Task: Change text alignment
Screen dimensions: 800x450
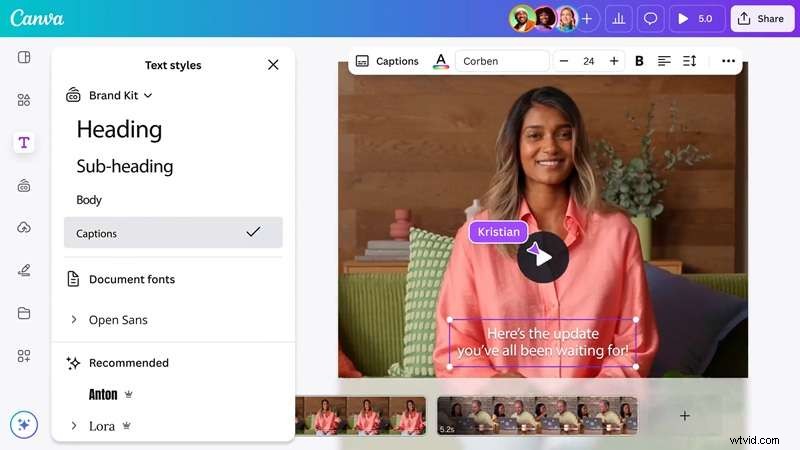Action: [x=664, y=61]
